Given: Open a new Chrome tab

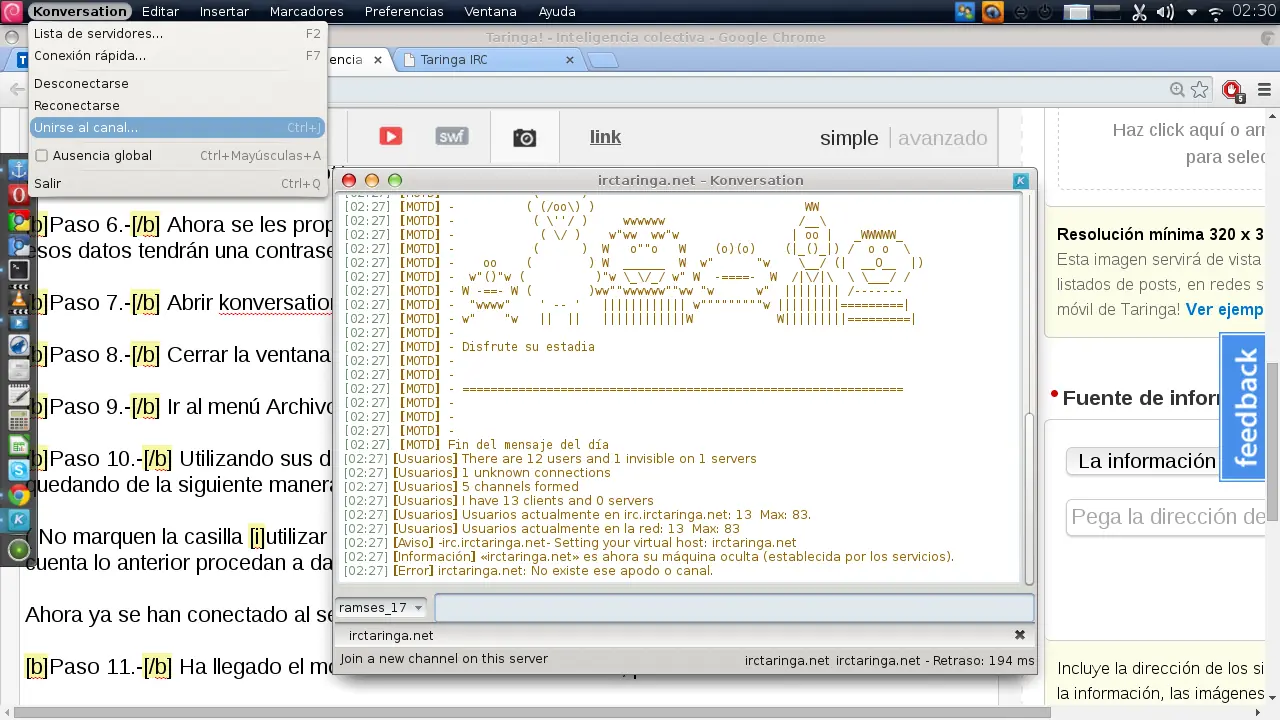Looking at the screenshot, I should (602, 60).
